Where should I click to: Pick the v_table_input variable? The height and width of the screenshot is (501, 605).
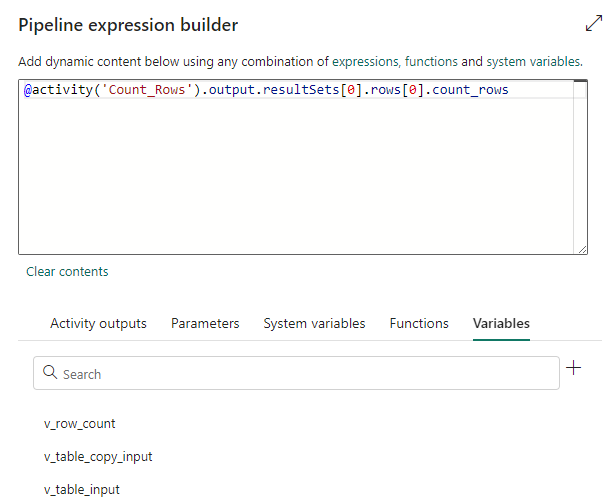pos(82,489)
